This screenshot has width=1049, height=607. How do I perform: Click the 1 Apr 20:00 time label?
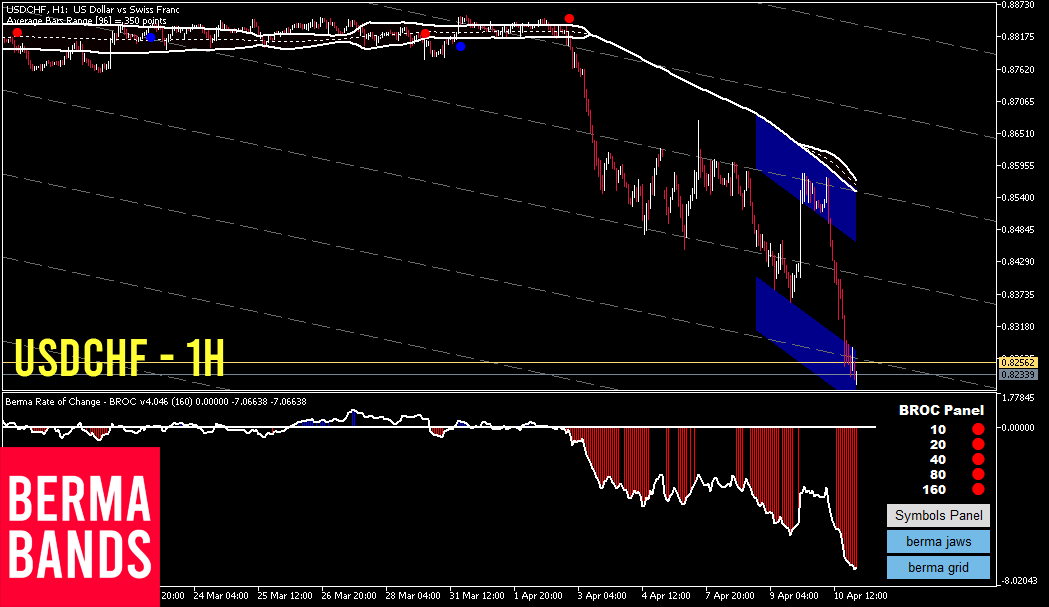[x=538, y=596]
